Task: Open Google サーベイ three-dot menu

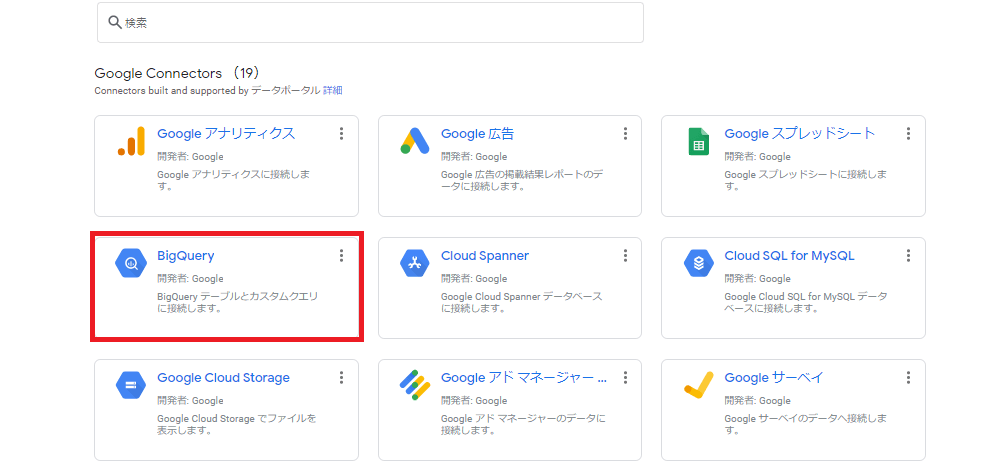Action: point(909,377)
